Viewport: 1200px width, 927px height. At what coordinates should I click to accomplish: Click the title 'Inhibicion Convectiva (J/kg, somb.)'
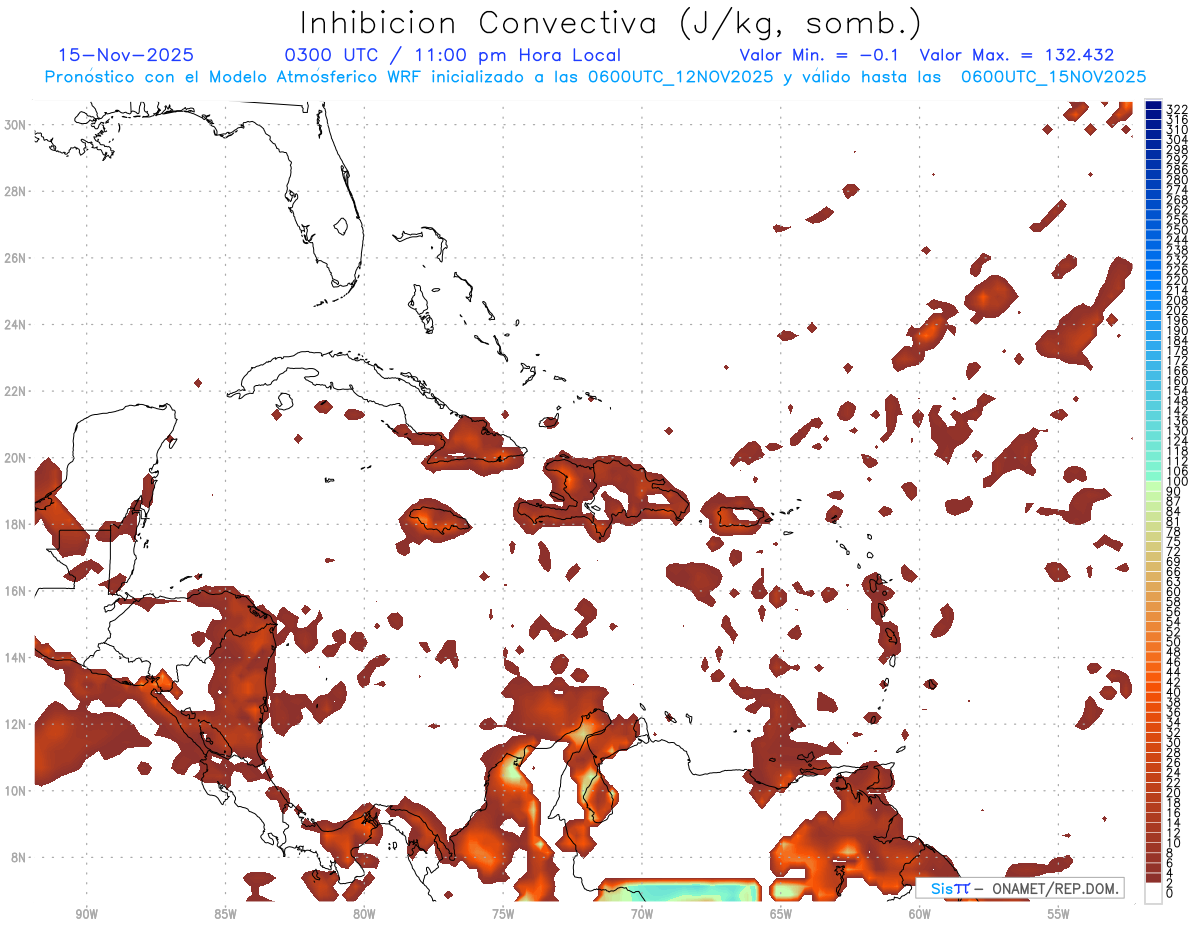point(611,23)
